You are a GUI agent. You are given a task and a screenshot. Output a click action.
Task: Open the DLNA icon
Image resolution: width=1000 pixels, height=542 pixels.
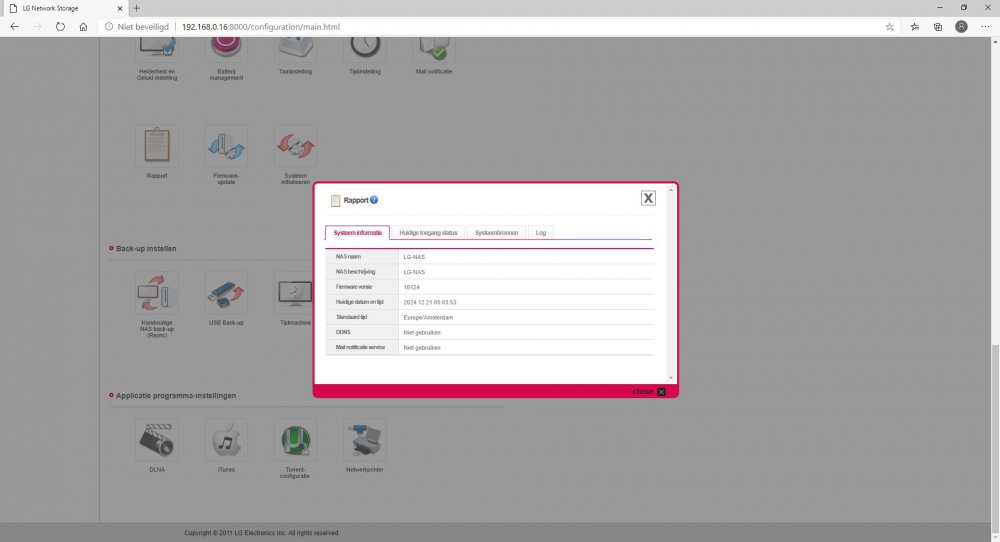[157, 440]
